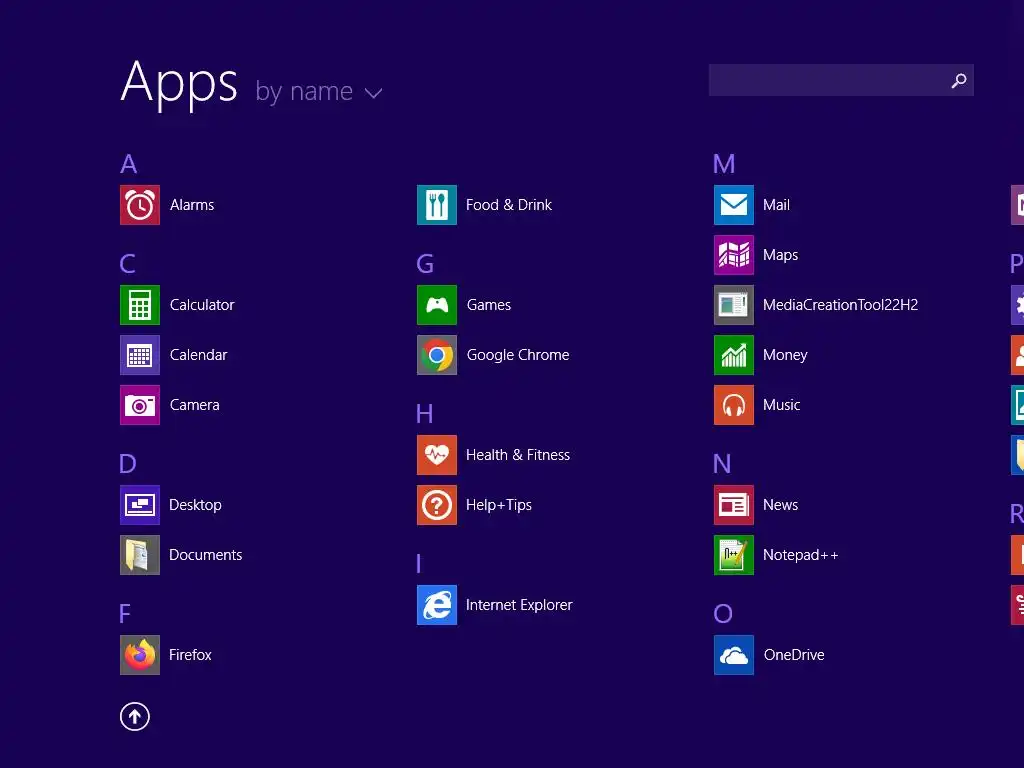The image size is (1024, 768).
Task: Select the letter C group header
Action: 128,264
